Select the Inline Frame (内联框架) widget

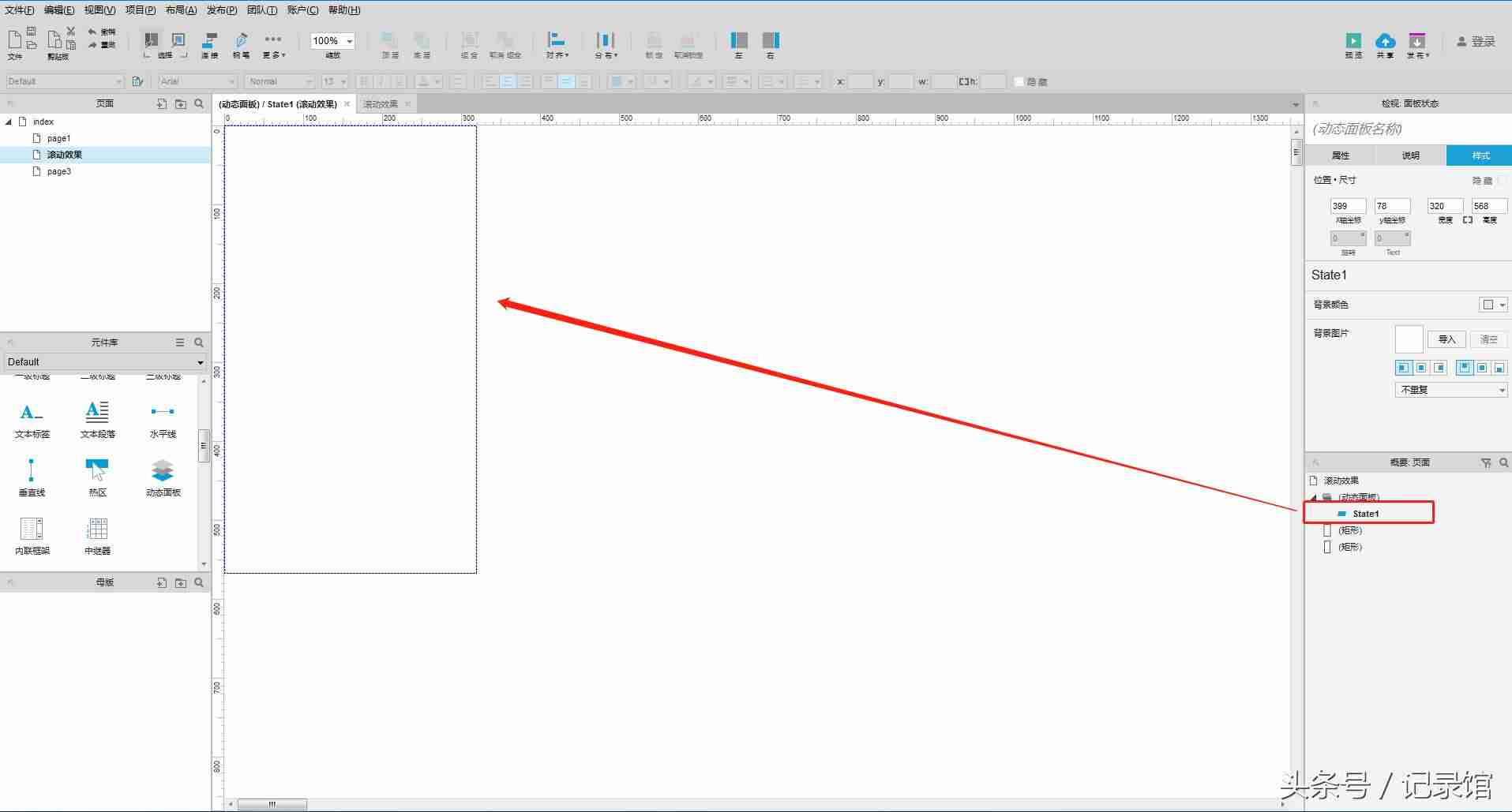[32, 536]
